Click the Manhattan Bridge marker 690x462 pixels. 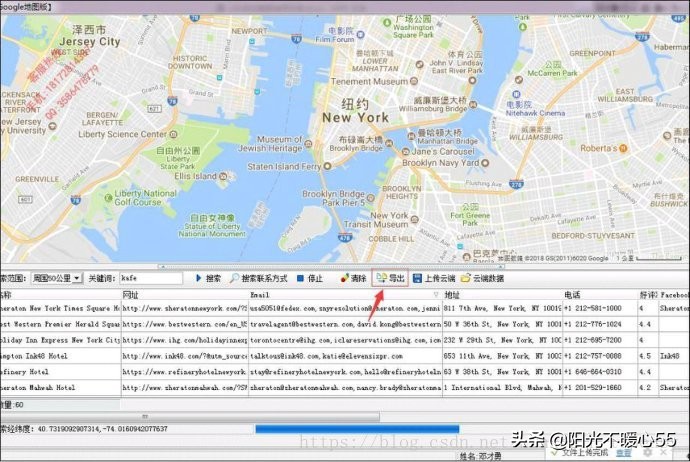point(411,135)
